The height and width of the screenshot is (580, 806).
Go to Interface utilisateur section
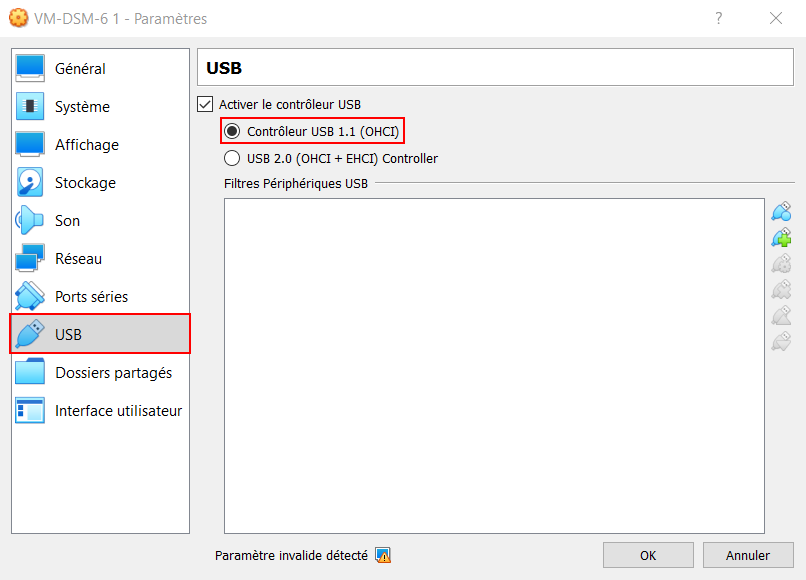coord(100,411)
